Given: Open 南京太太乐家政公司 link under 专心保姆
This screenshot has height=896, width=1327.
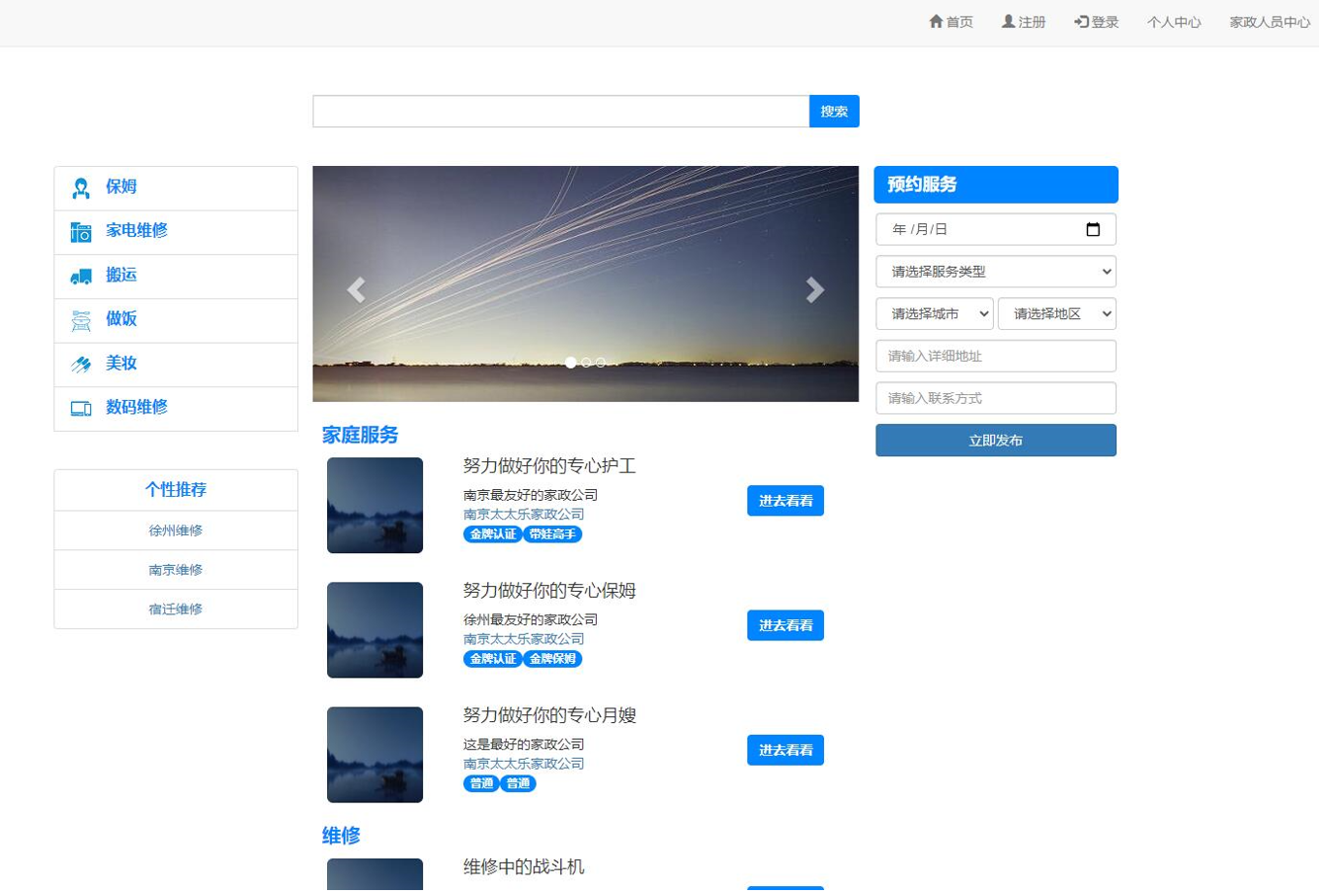Looking at the screenshot, I should [527, 642].
